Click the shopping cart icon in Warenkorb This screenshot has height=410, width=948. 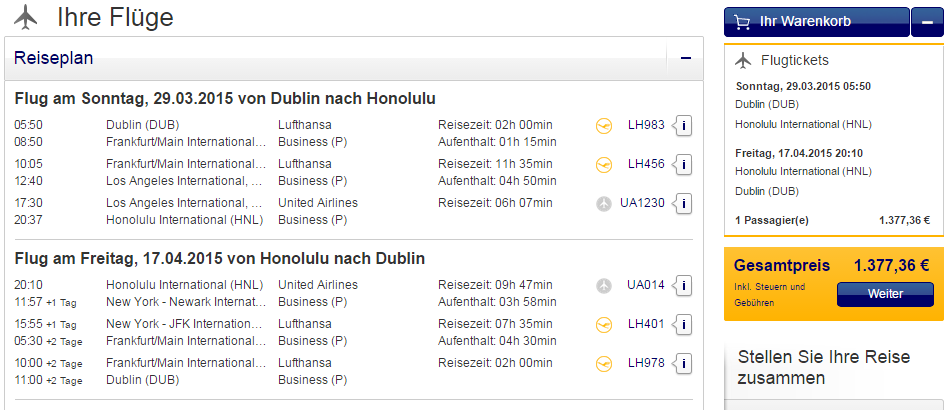[742, 22]
